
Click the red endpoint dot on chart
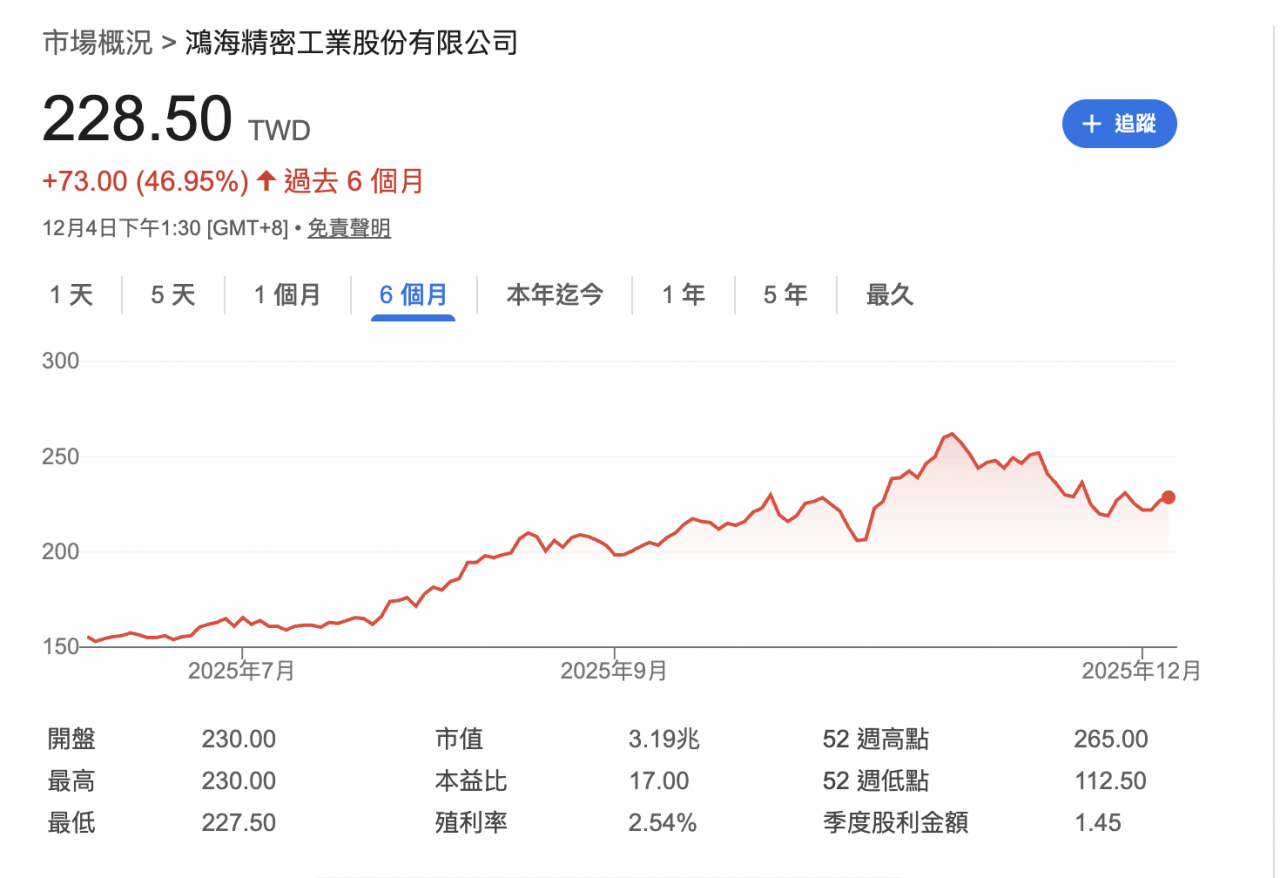point(1168,497)
